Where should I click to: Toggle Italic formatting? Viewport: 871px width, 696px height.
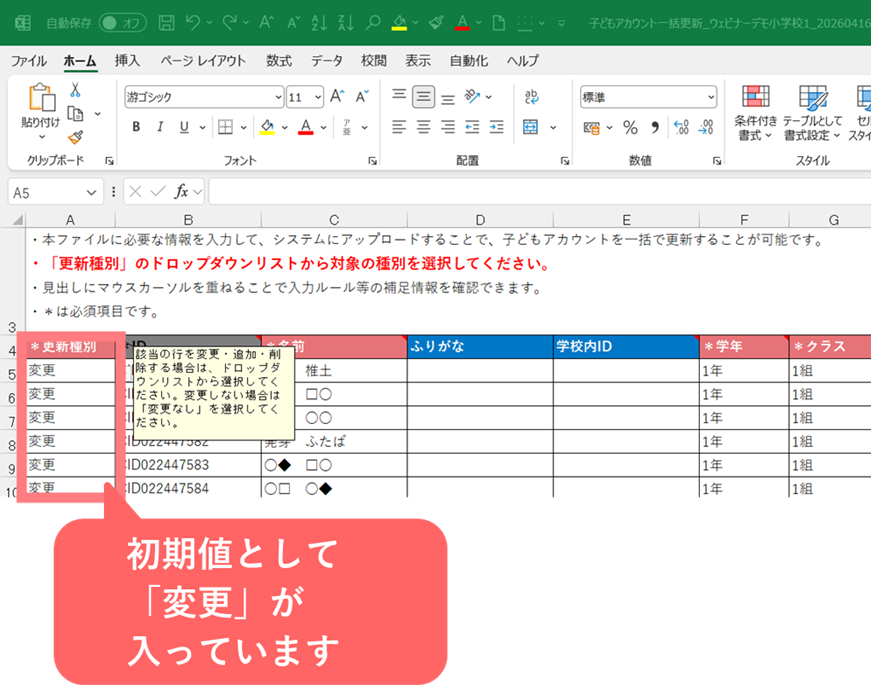160,127
